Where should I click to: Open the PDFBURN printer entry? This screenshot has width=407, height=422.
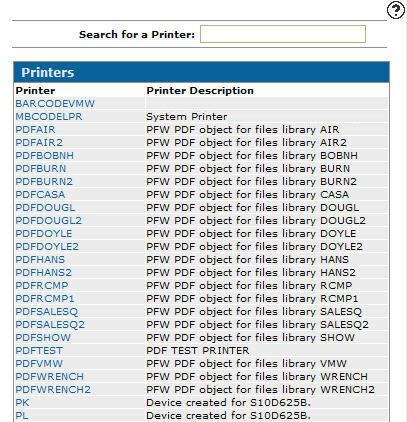coord(41,169)
